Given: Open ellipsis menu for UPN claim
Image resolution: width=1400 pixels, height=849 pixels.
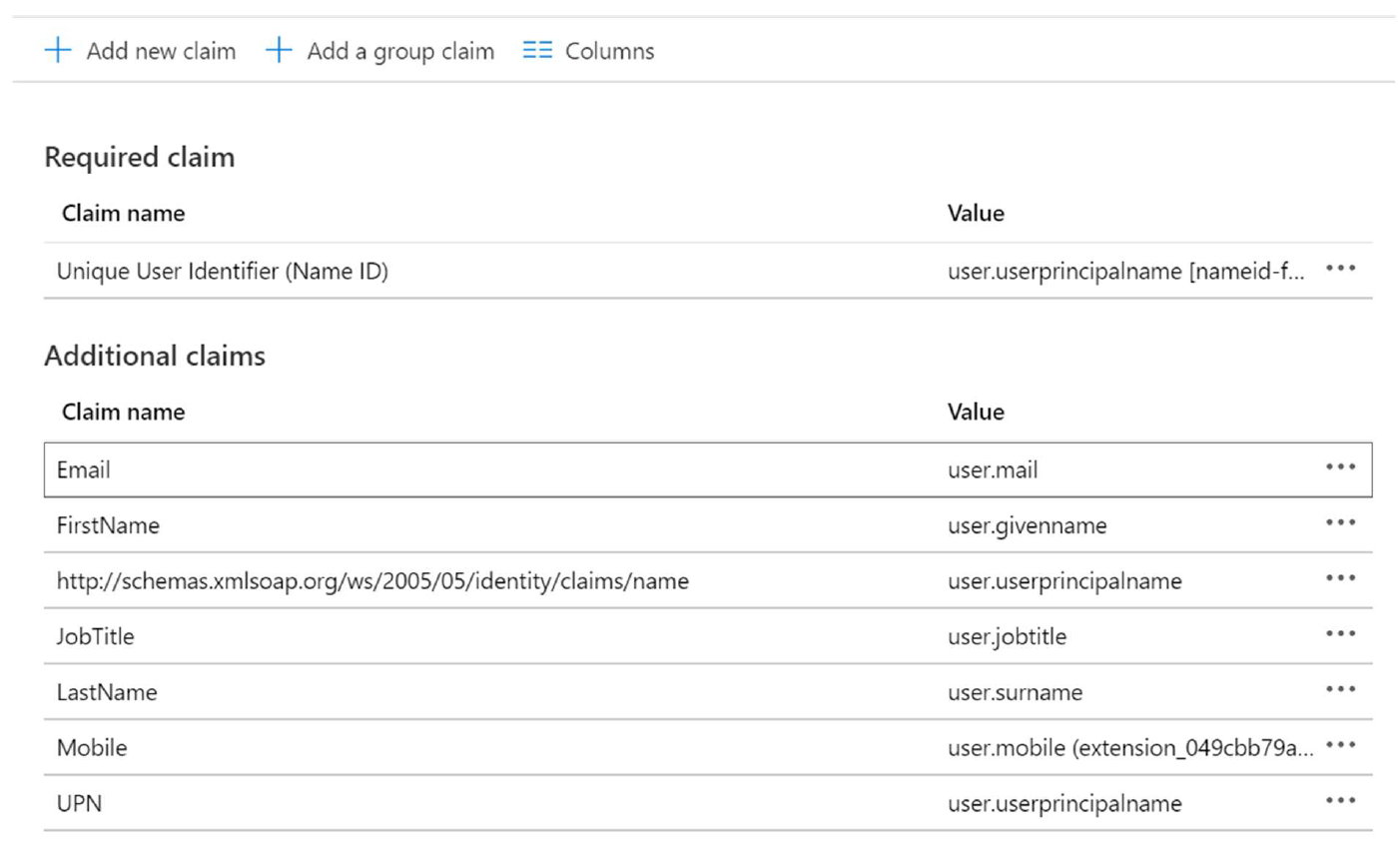Looking at the screenshot, I should click(x=1340, y=801).
